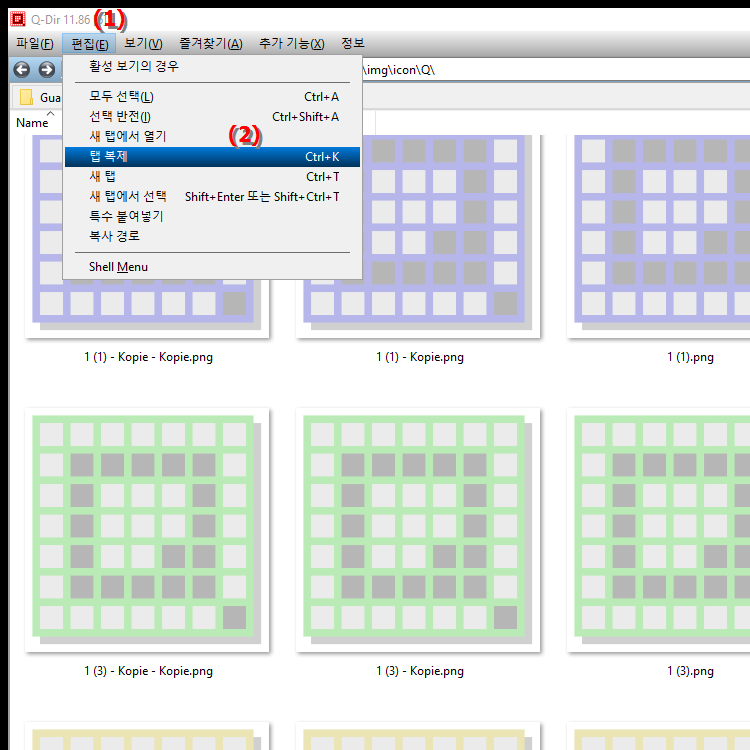The width and height of the screenshot is (750, 750).
Task: Open the 추가 기능(X) menu
Action: [x=291, y=44]
